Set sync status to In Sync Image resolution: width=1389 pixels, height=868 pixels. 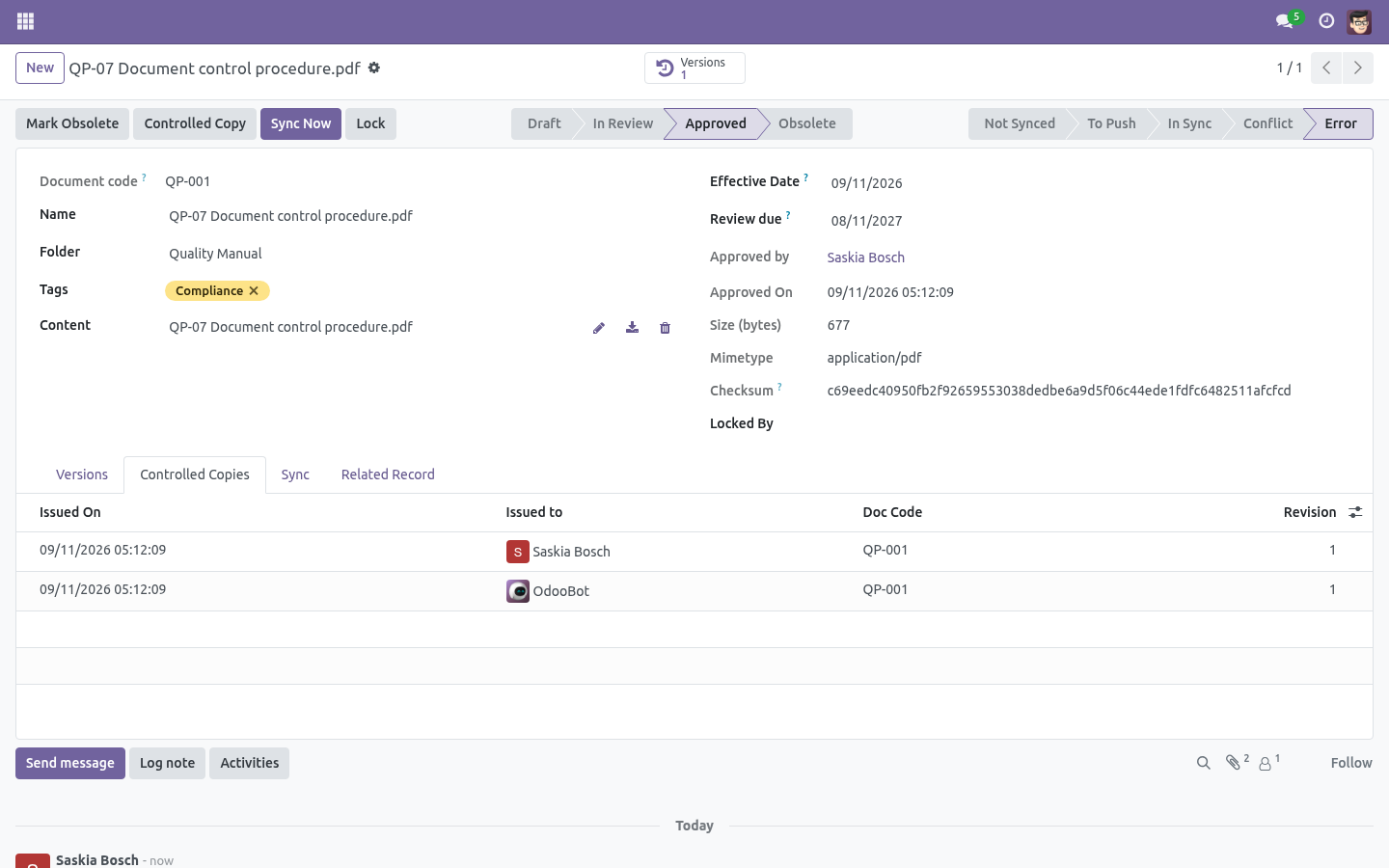point(1189,123)
